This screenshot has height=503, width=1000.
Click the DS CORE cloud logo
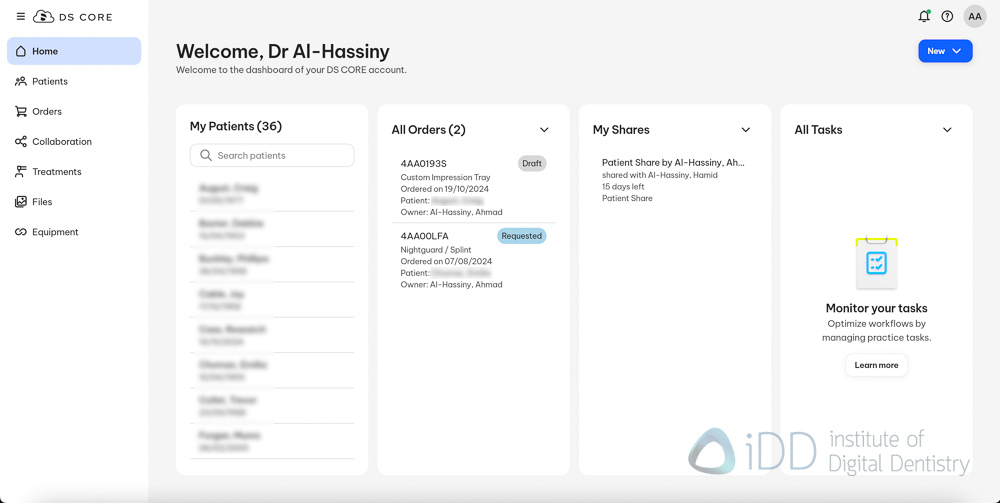[43, 17]
